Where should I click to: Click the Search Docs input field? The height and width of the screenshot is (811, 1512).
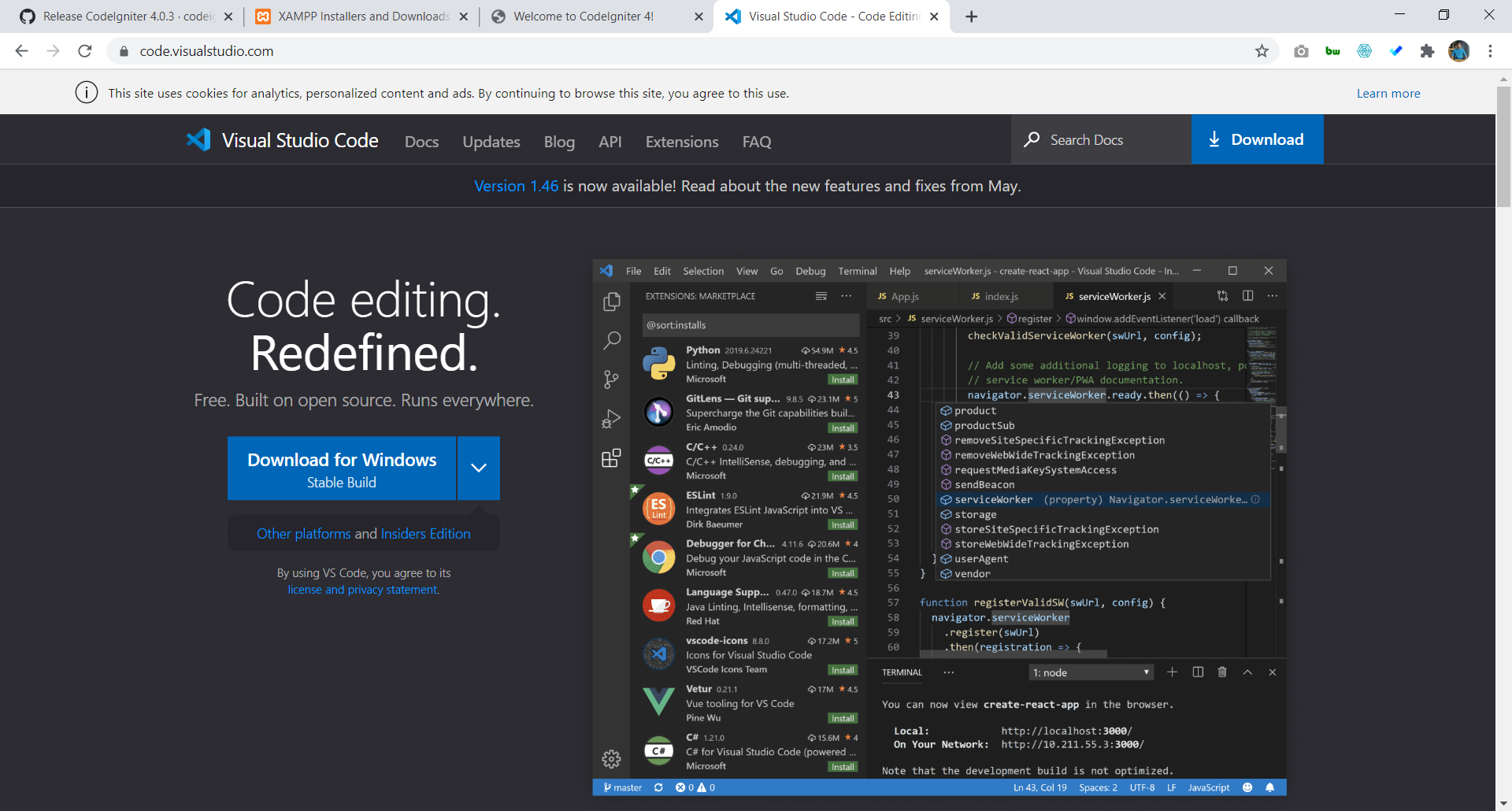point(1101,139)
